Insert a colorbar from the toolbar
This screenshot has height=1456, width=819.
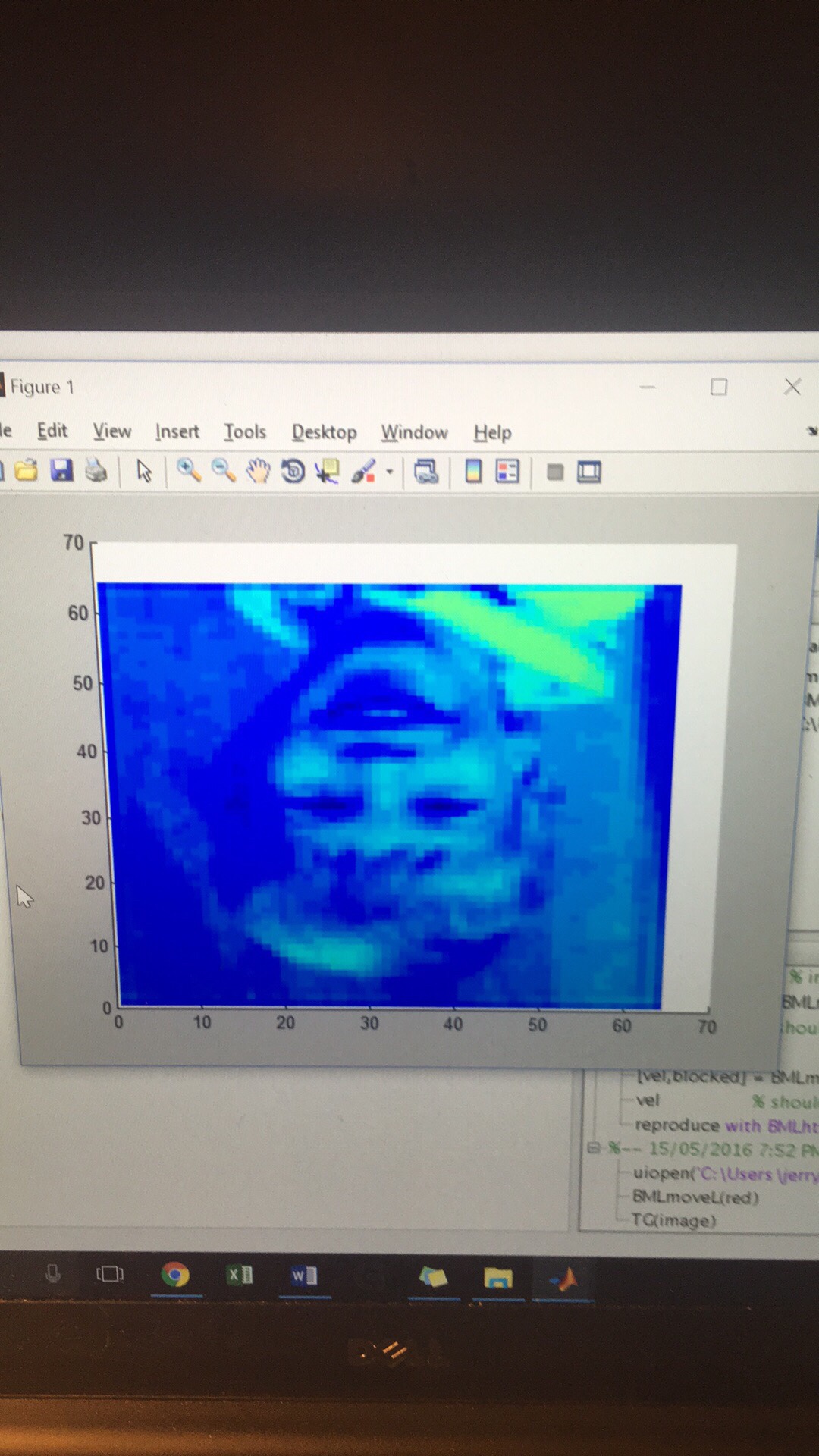point(473,472)
